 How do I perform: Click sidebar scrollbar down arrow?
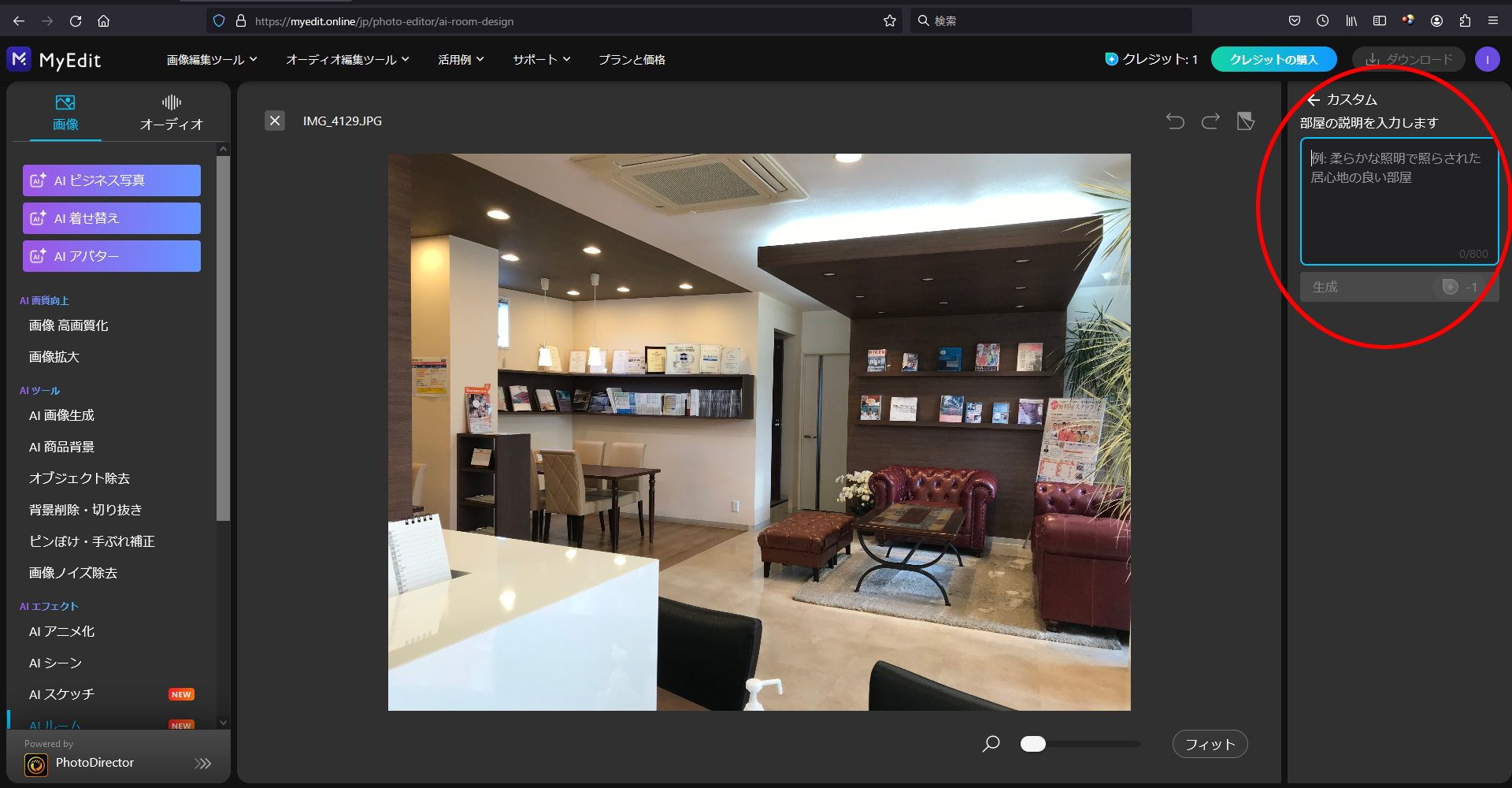pos(224,722)
